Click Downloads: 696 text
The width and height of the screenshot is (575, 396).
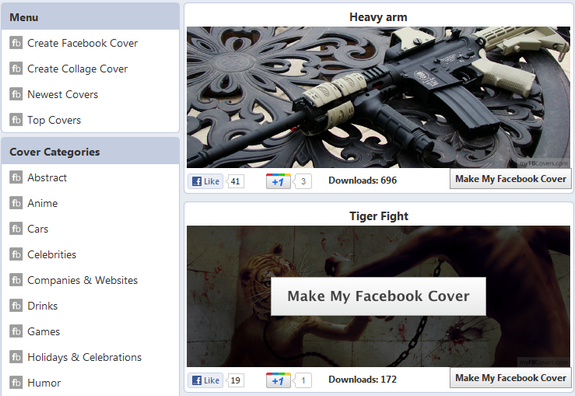click(x=362, y=180)
